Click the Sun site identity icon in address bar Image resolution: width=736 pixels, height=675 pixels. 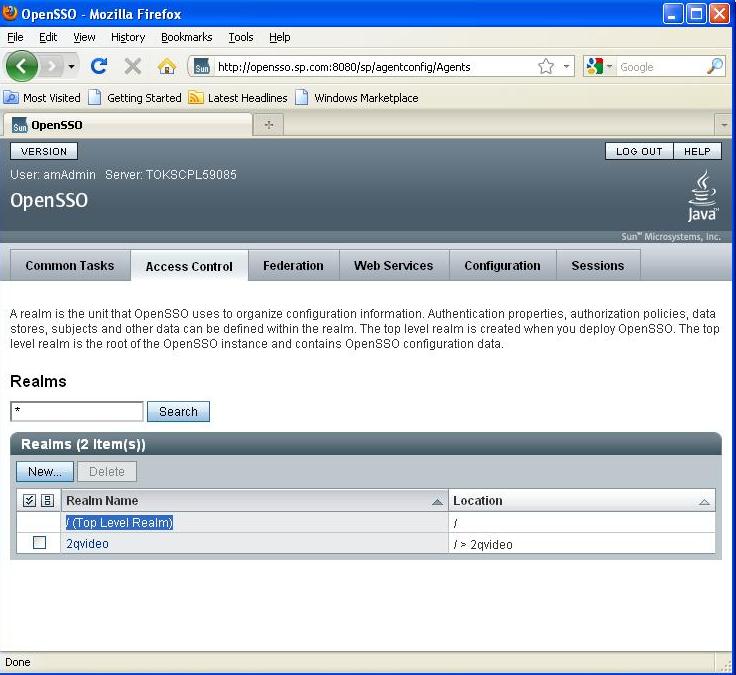click(x=201, y=67)
